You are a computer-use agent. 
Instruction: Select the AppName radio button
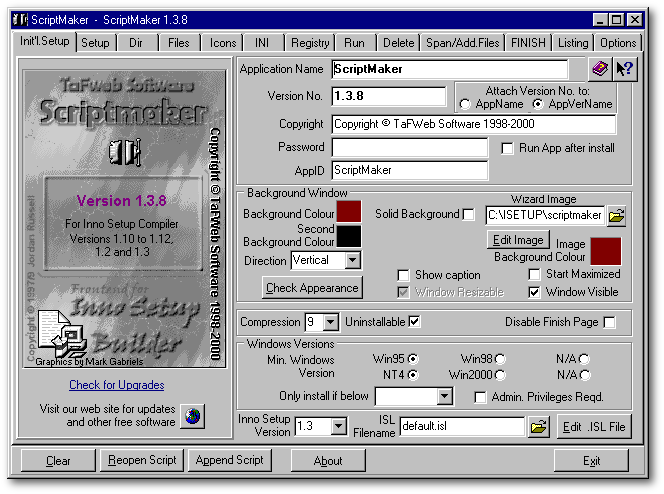pos(465,104)
